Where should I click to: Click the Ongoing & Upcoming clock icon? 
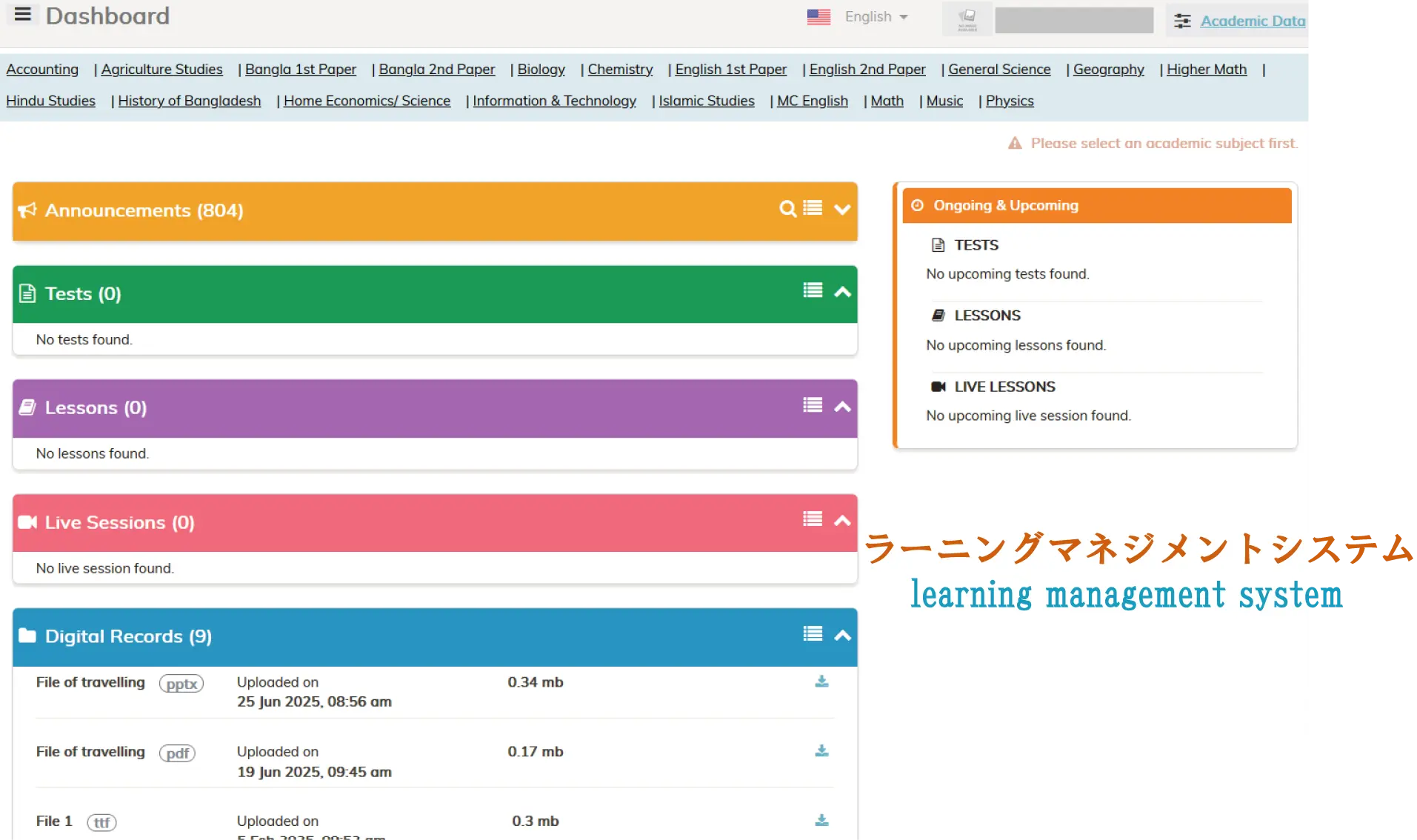pos(917,205)
